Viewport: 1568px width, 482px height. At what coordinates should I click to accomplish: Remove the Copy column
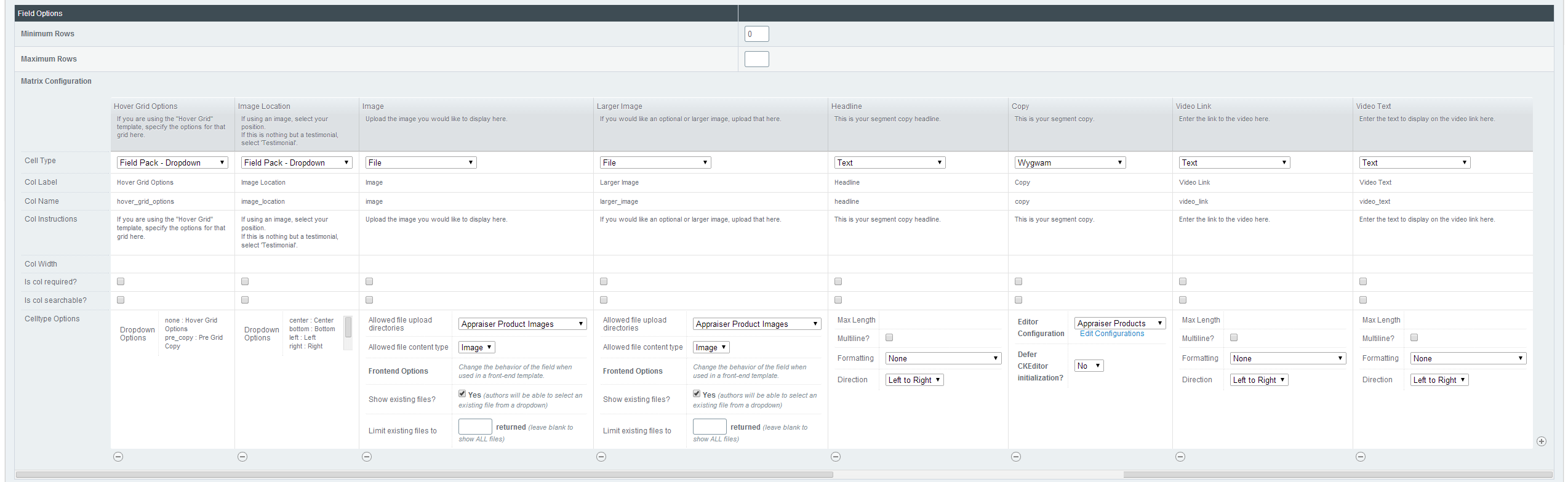click(x=1016, y=457)
